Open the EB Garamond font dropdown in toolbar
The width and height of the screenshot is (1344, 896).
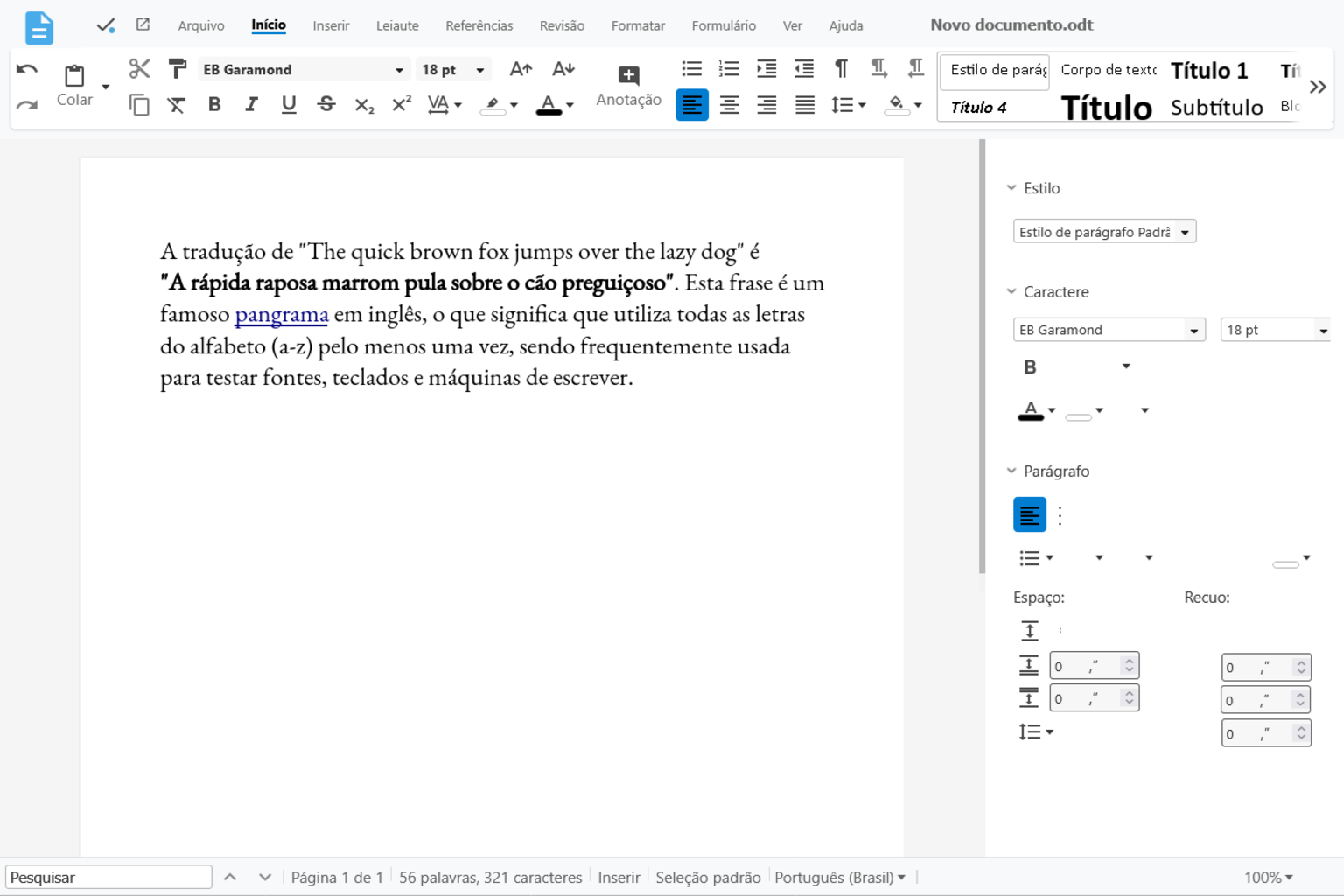[399, 70]
